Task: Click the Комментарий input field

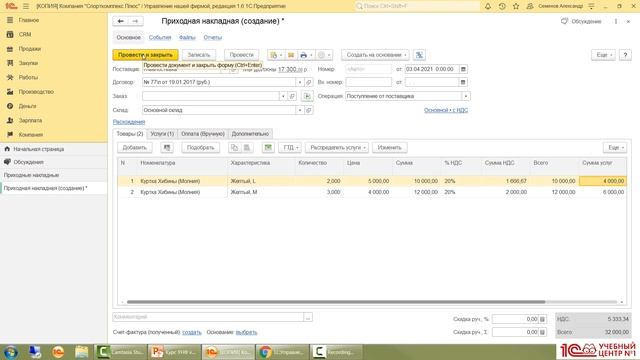Action: coord(208,317)
